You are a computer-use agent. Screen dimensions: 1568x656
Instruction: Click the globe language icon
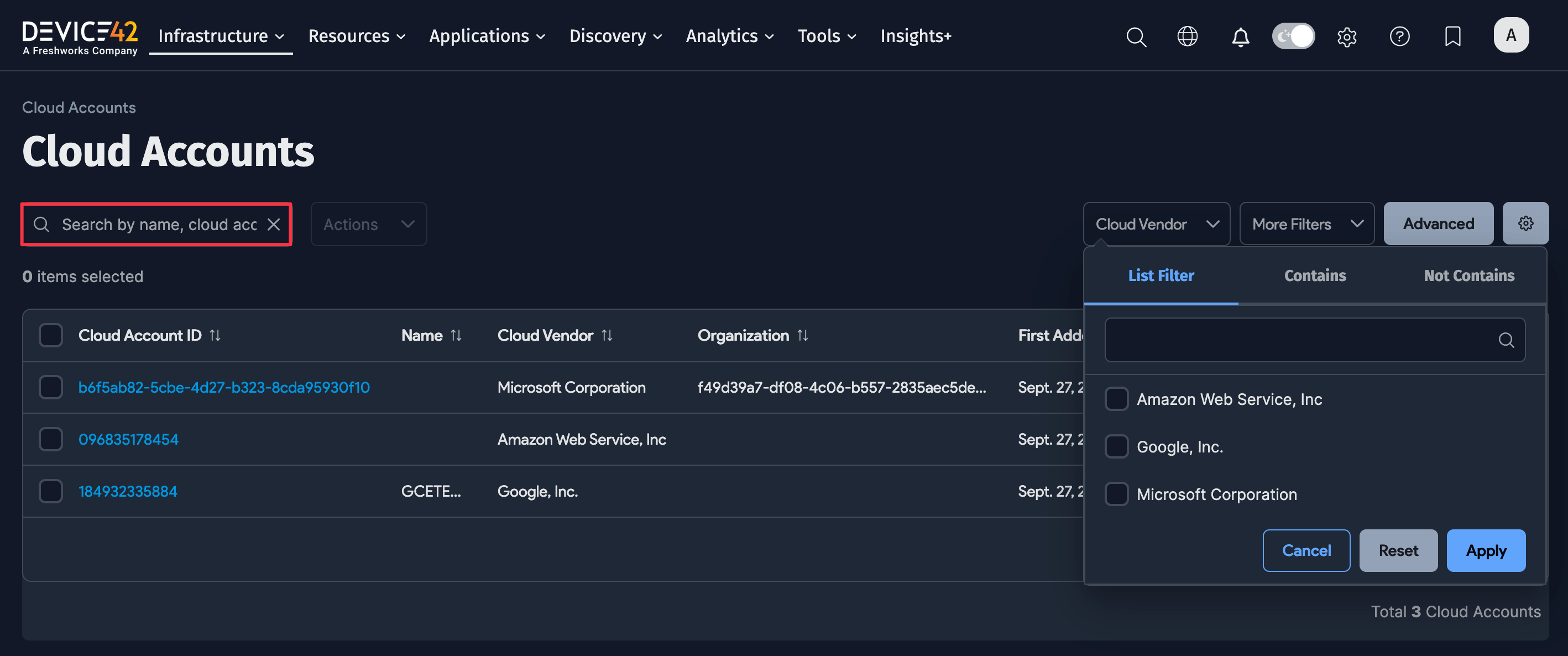coord(1187,37)
